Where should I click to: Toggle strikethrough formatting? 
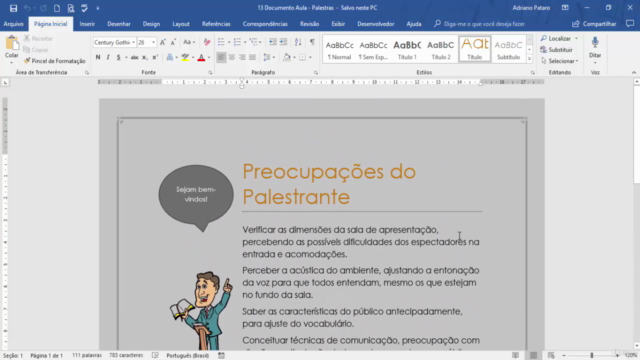click(134, 58)
